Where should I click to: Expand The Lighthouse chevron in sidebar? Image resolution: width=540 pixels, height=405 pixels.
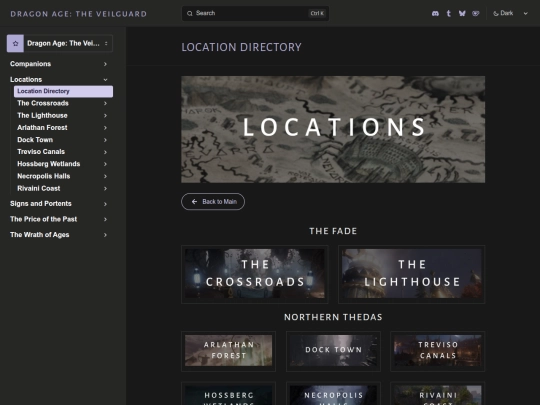pos(105,116)
